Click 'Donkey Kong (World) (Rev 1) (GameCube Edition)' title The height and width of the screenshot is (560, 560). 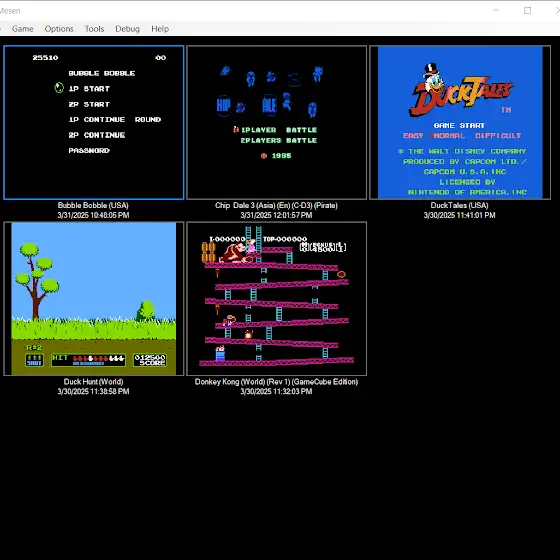click(x=276, y=382)
